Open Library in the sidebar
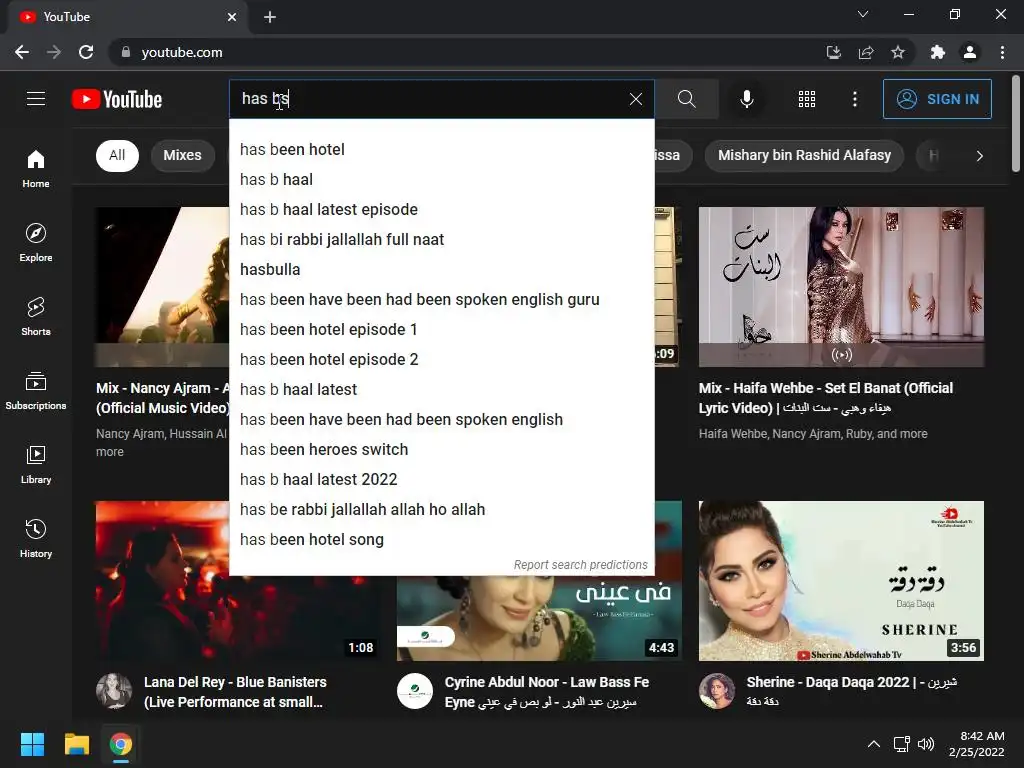This screenshot has width=1024, height=768. pyautogui.click(x=36, y=464)
